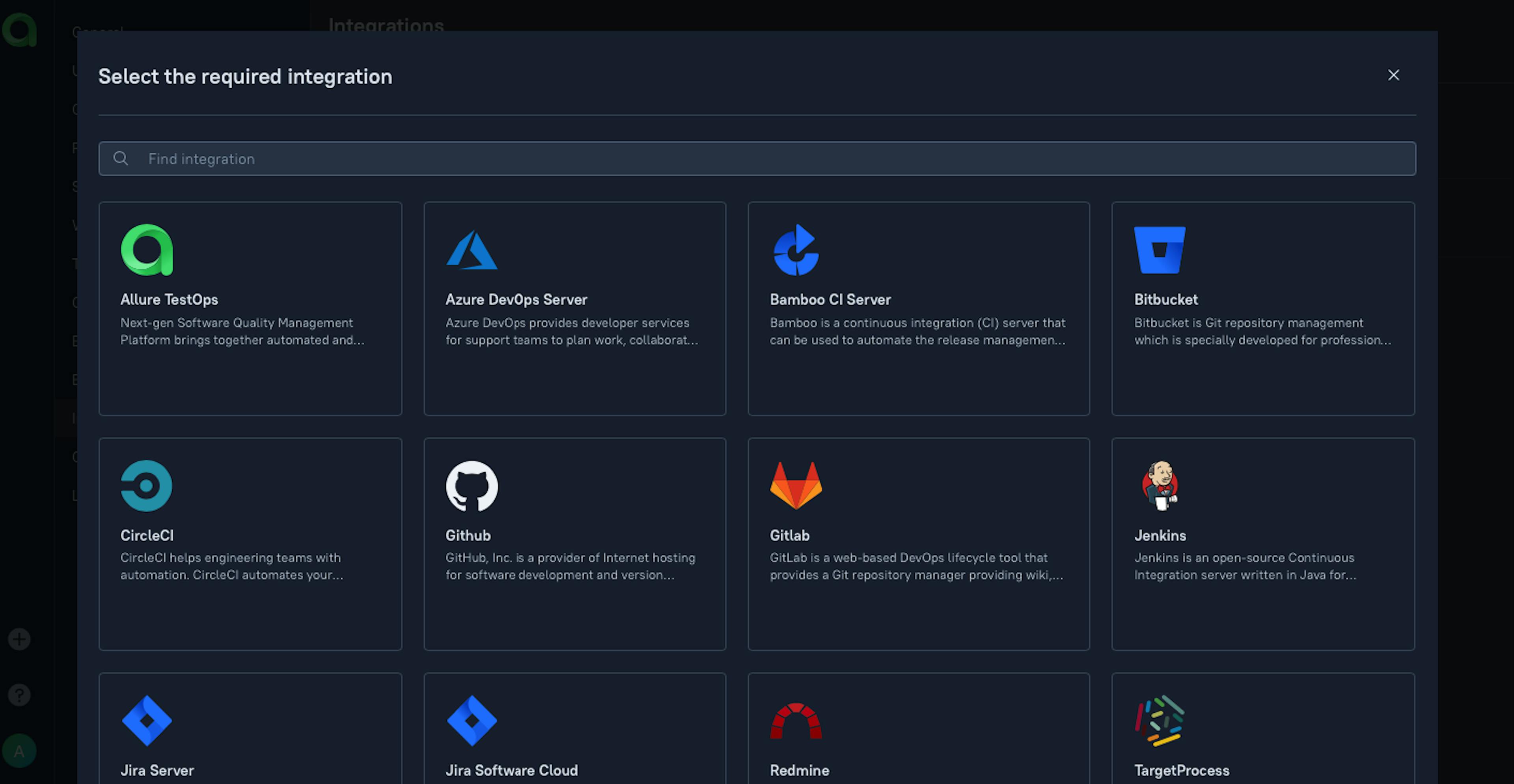1514x784 pixels.
Task: Select the Gitlab integration icon
Action: tap(796, 485)
